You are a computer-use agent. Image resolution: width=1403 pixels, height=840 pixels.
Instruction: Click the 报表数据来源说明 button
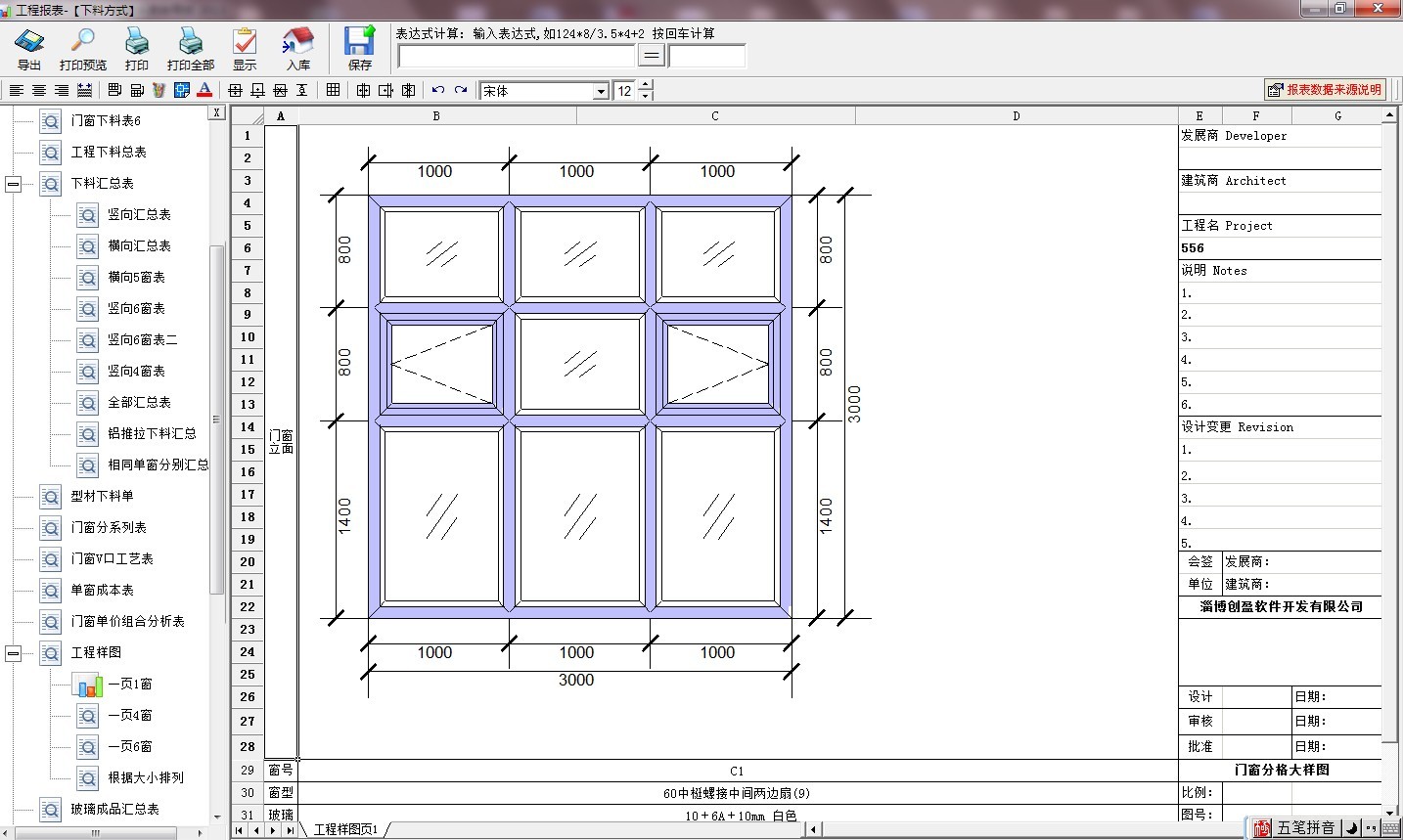(x=1325, y=90)
